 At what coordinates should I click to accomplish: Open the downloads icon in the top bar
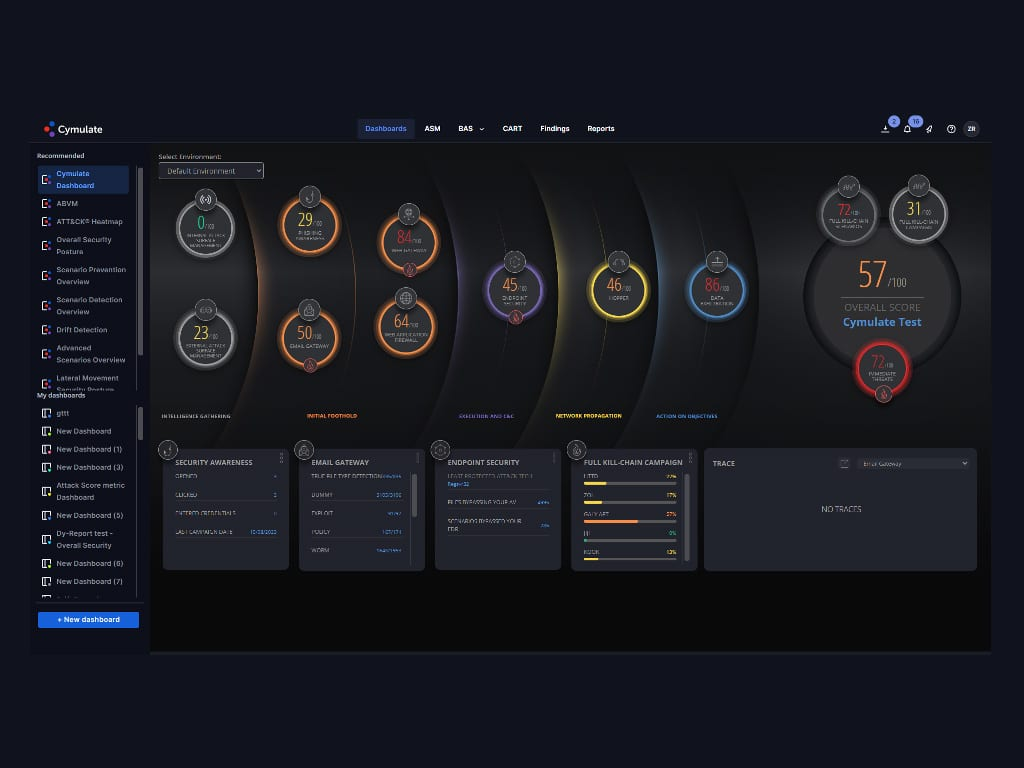885,129
